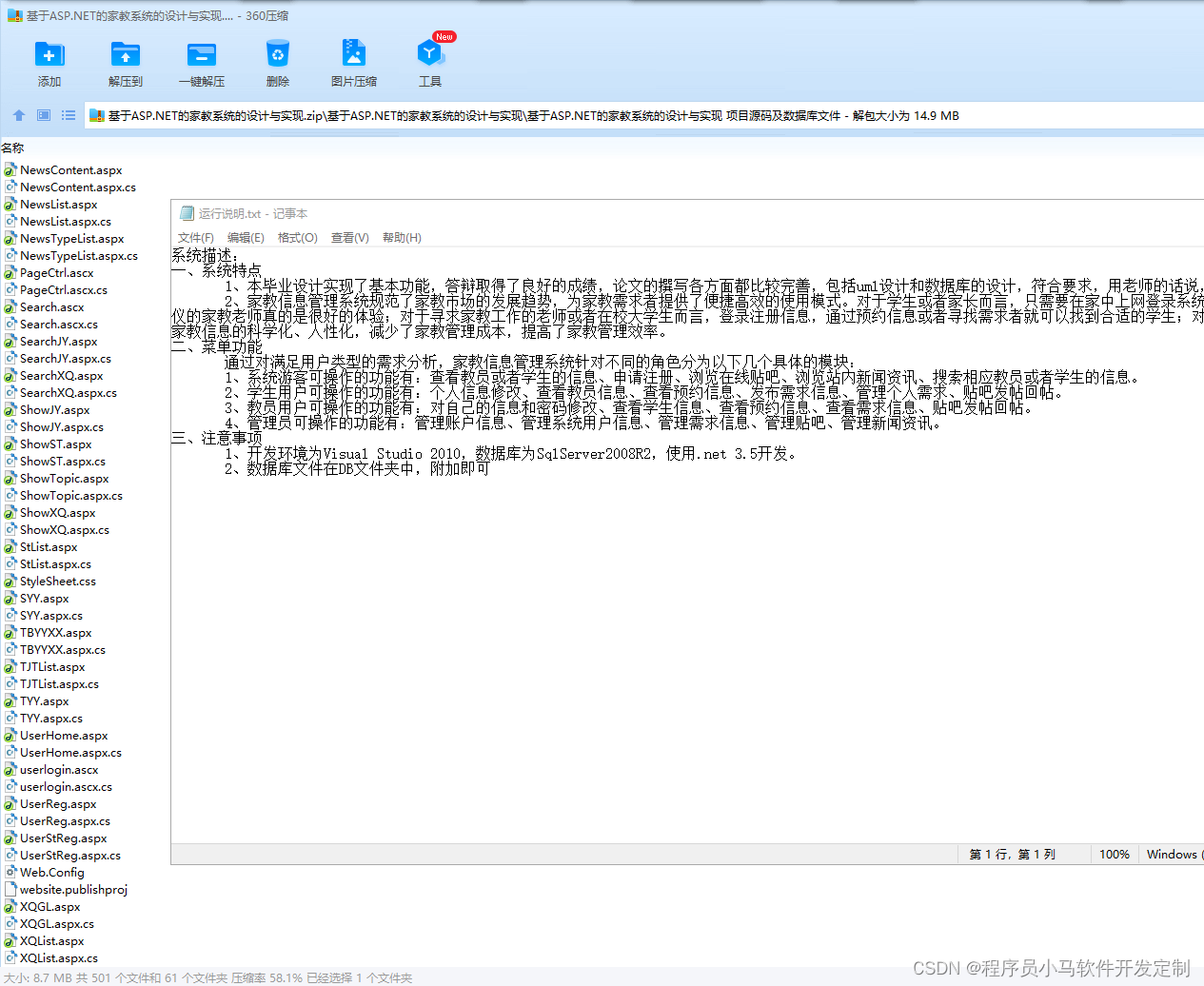The image size is (1204, 986).
Task: Open the 格式(O) menu in Notepad
Action: pyautogui.click(x=297, y=237)
